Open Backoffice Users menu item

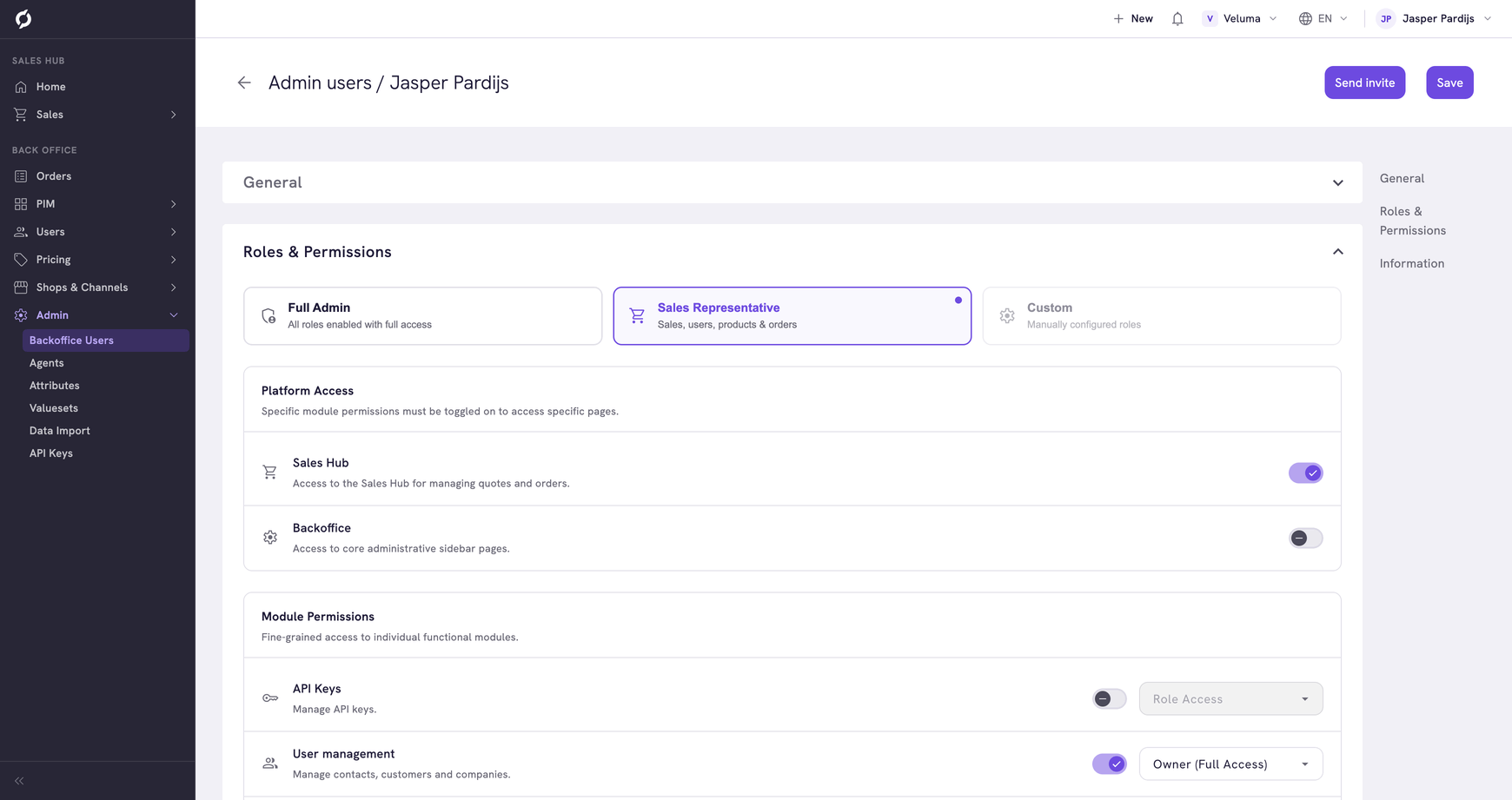(106, 340)
